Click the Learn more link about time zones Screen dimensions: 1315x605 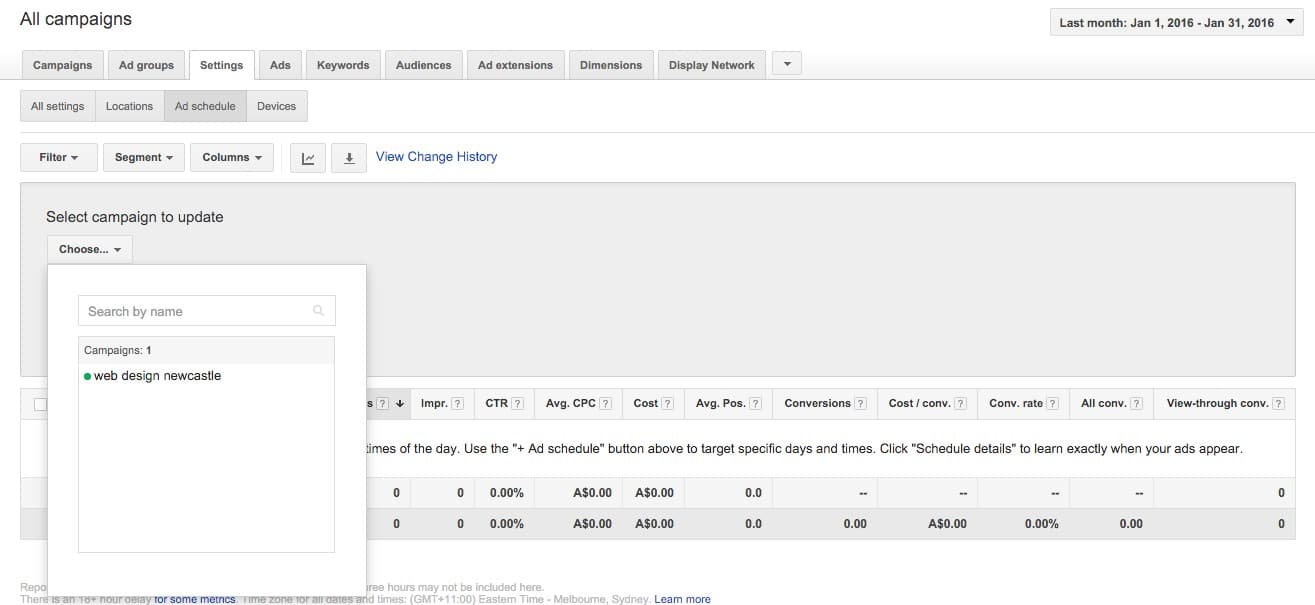(682, 598)
